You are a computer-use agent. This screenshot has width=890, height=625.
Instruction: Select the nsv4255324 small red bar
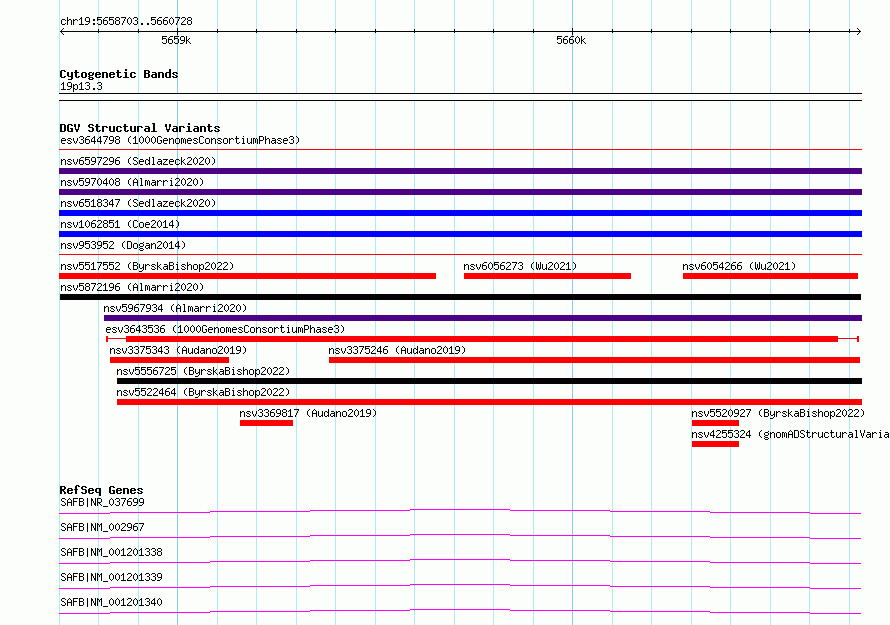715,444
